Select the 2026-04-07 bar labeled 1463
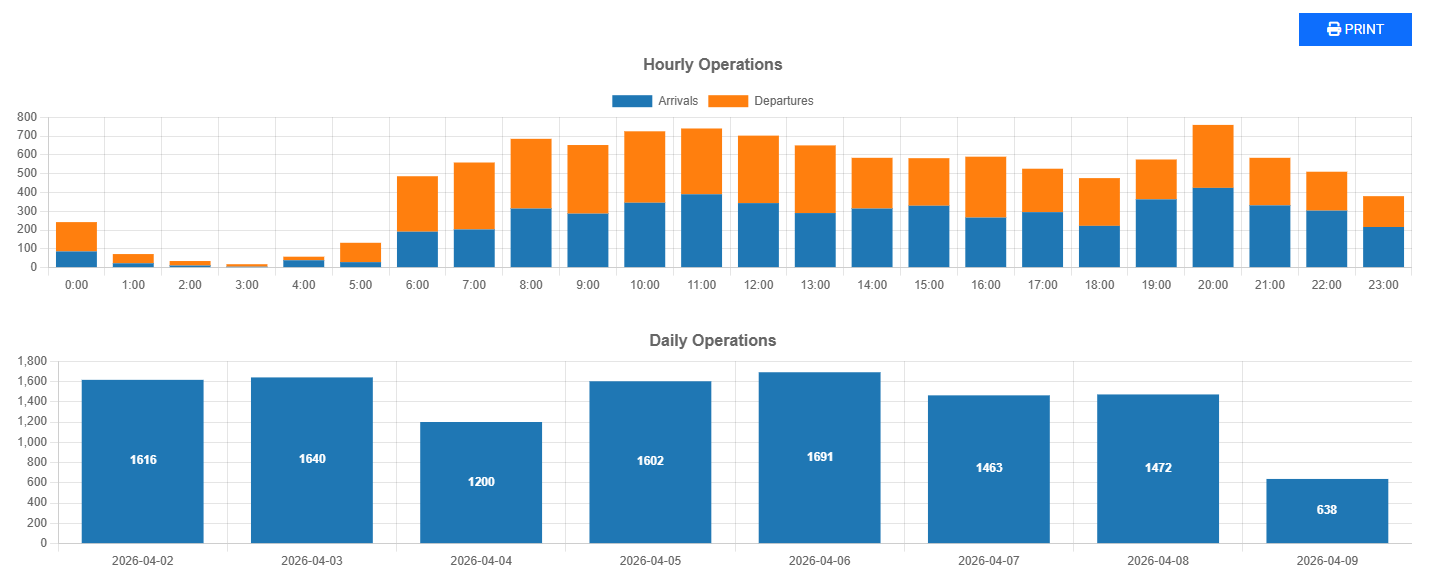1430x578 pixels. click(x=988, y=468)
